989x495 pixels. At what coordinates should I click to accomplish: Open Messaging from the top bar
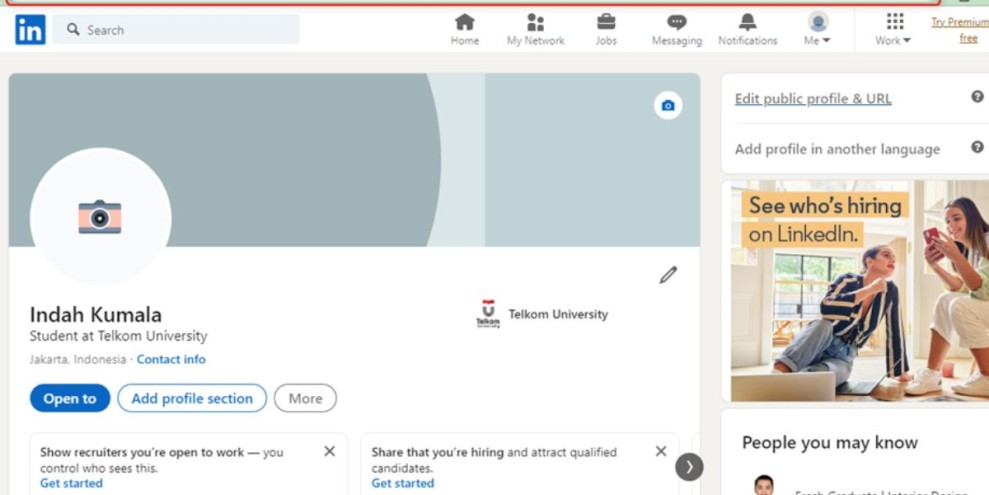(x=677, y=30)
